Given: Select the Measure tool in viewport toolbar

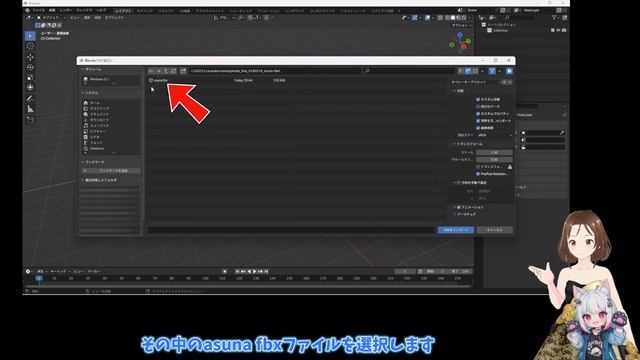Looking at the screenshot, I should [x=30, y=109].
